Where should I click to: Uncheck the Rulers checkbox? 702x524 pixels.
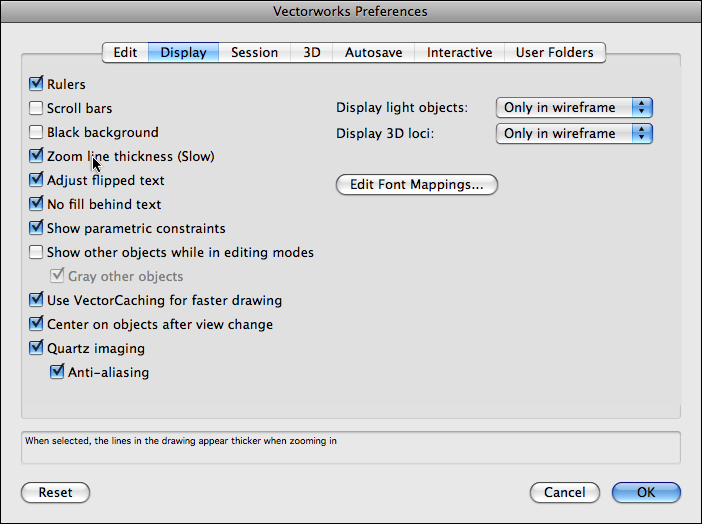pos(37,85)
